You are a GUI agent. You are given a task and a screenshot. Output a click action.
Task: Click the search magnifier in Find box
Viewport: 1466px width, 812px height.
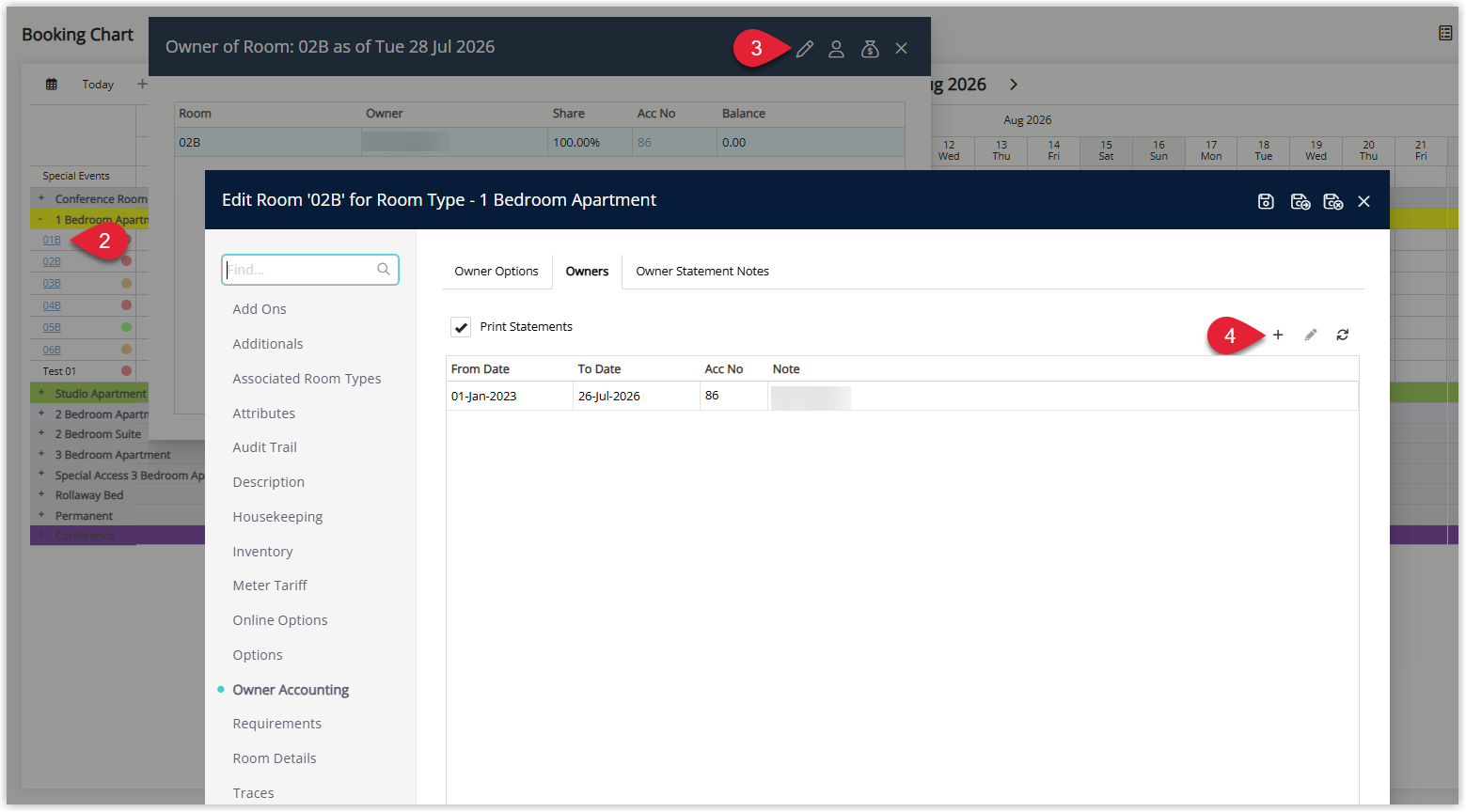(384, 269)
